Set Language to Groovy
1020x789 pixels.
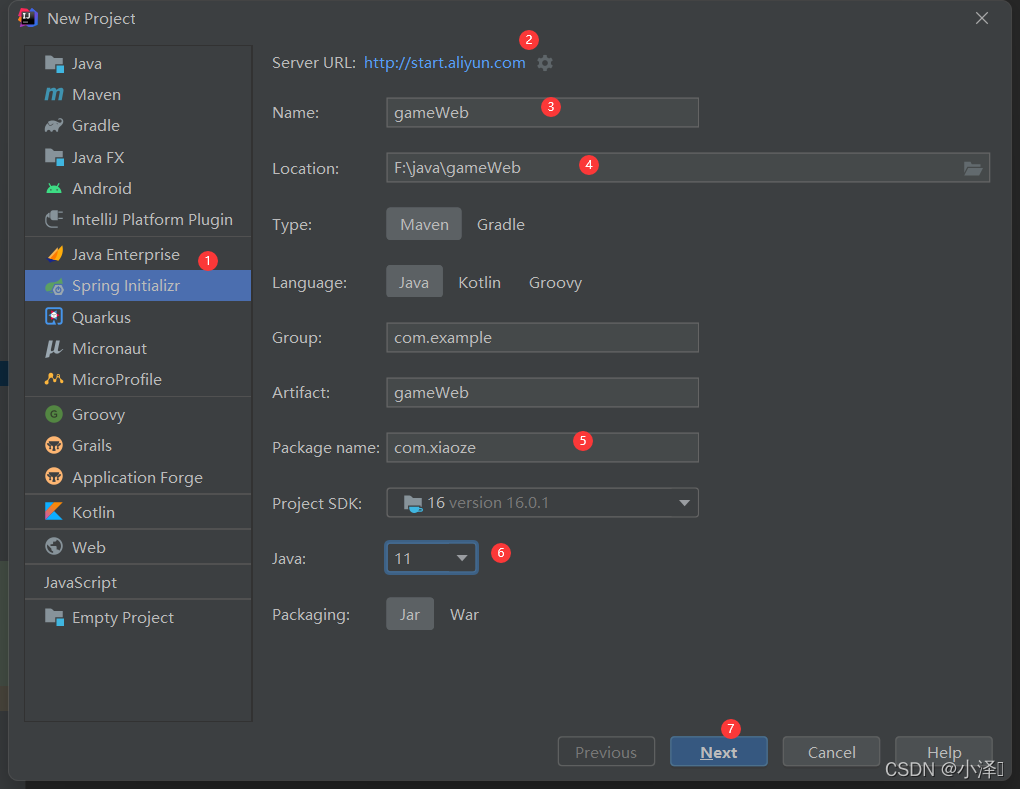pos(555,282)
